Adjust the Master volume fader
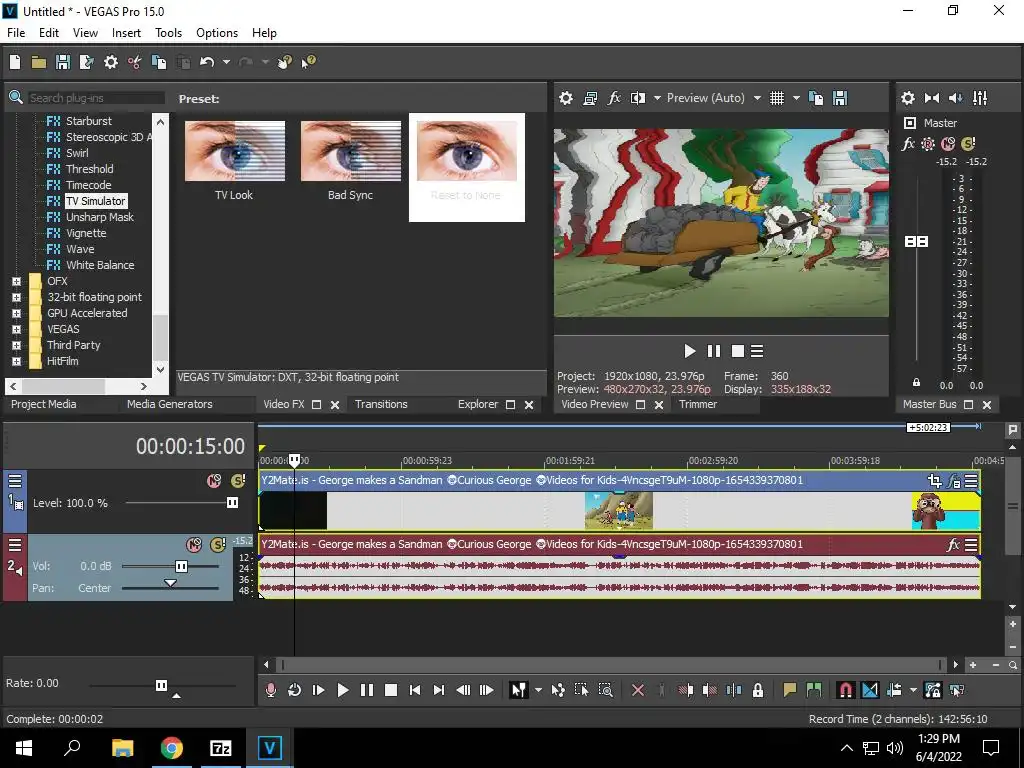 [x=916, y=242]
